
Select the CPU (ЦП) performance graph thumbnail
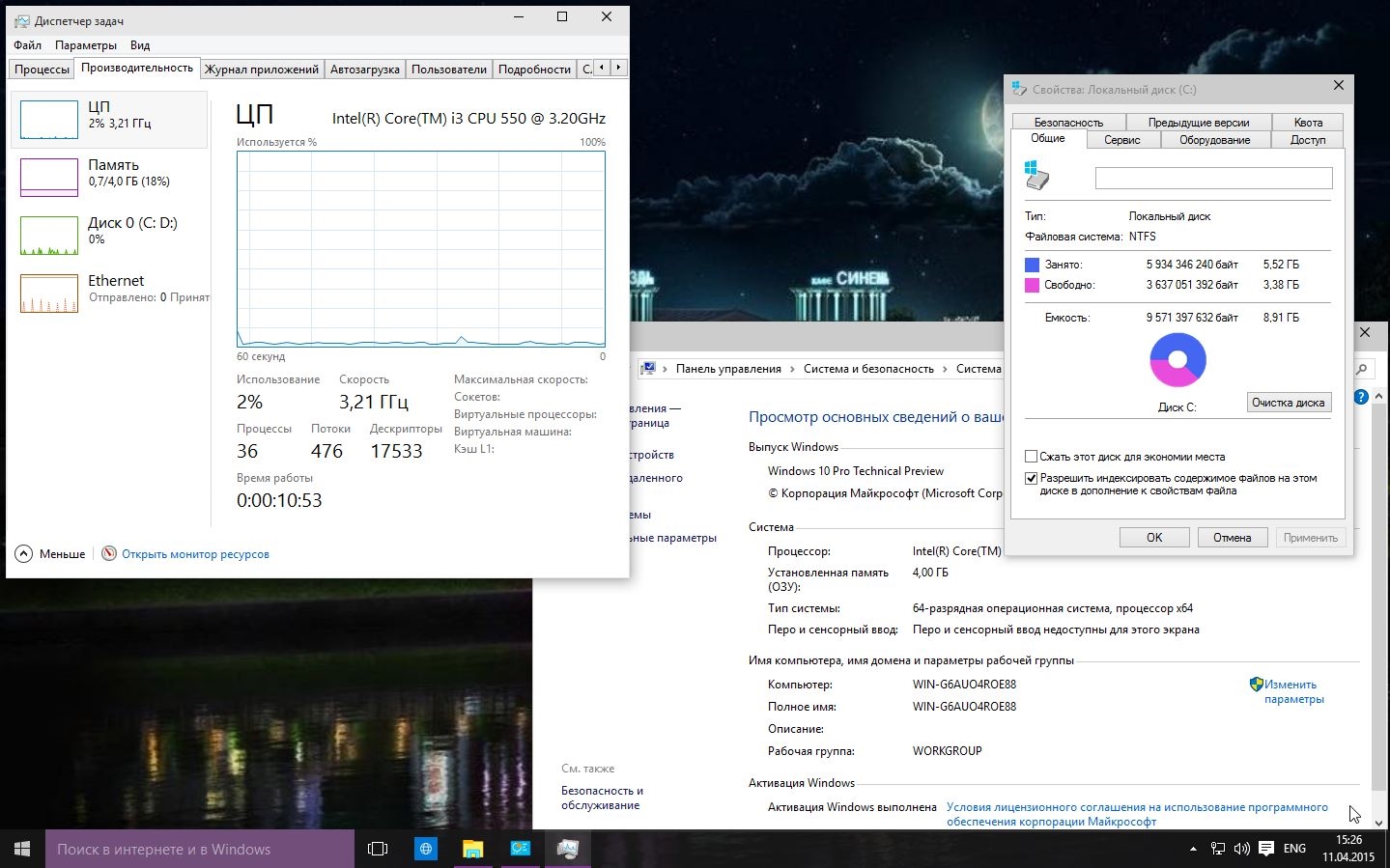coord(49,120)
